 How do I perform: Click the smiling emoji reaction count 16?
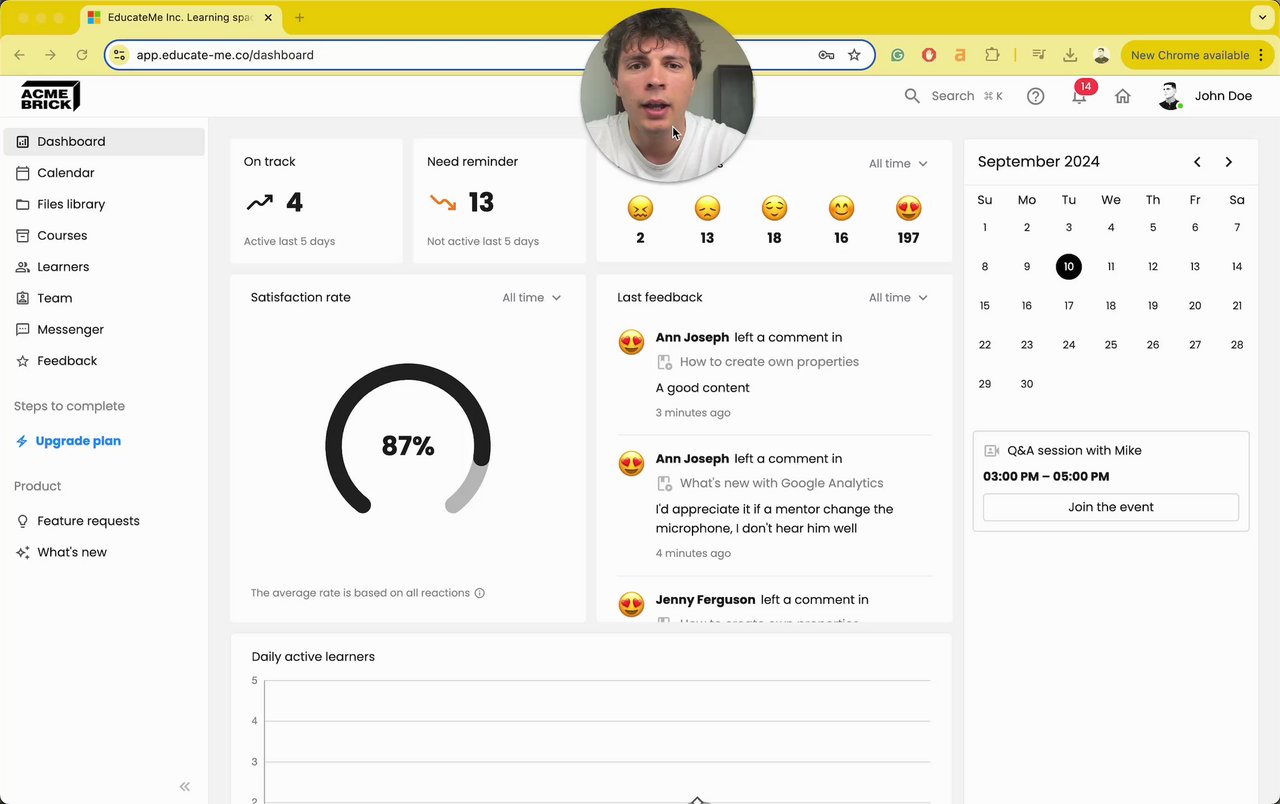(841, 220)
